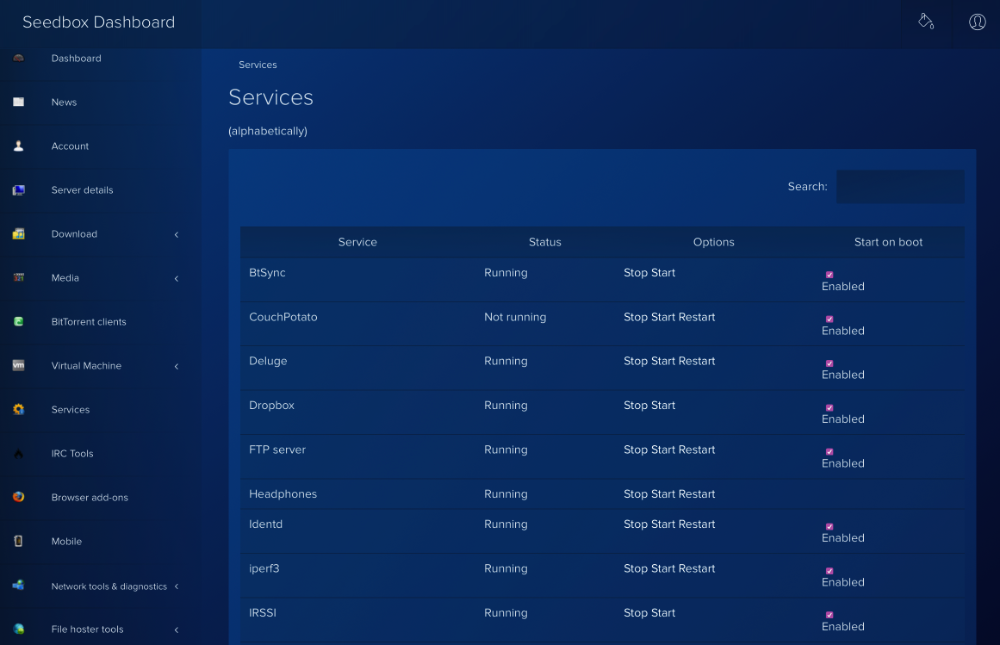
Task: Toggle Dropbox start on boot checkbox
Action: click(x=830, y=408)
